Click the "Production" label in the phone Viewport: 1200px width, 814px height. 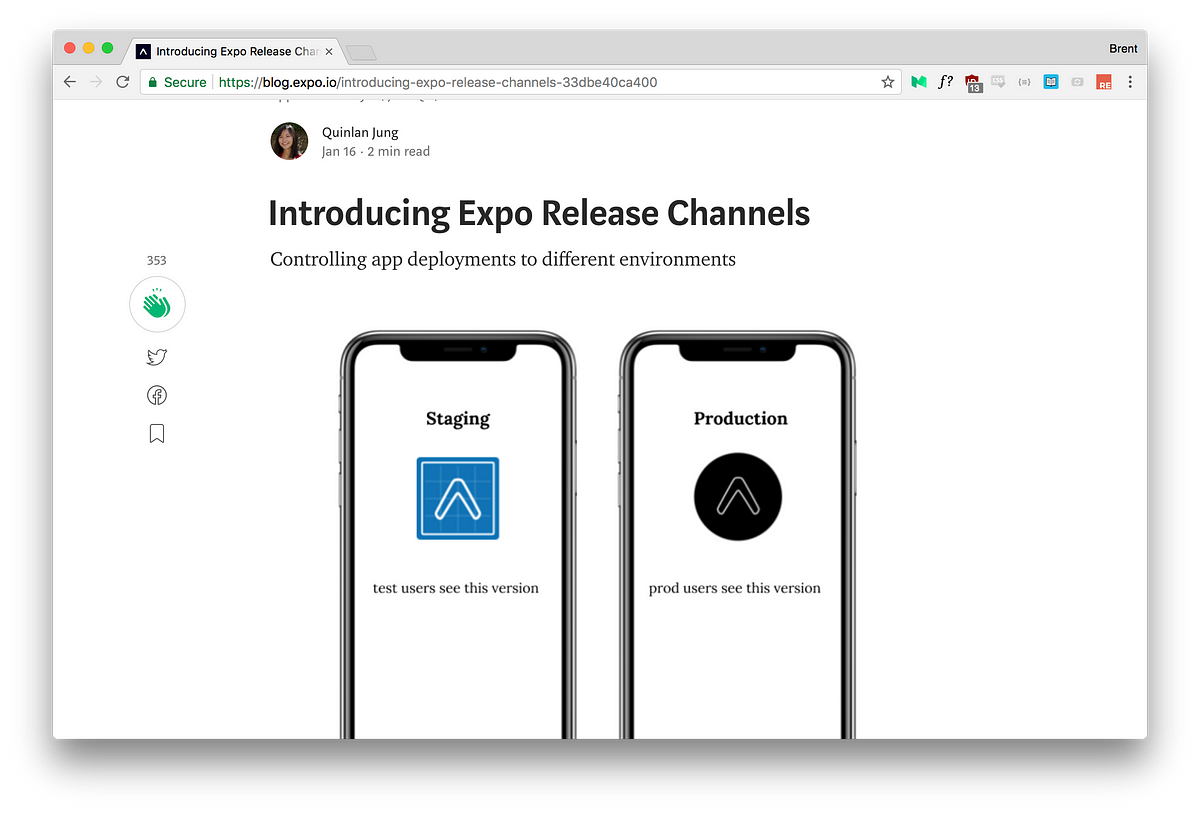click(741, 418)
